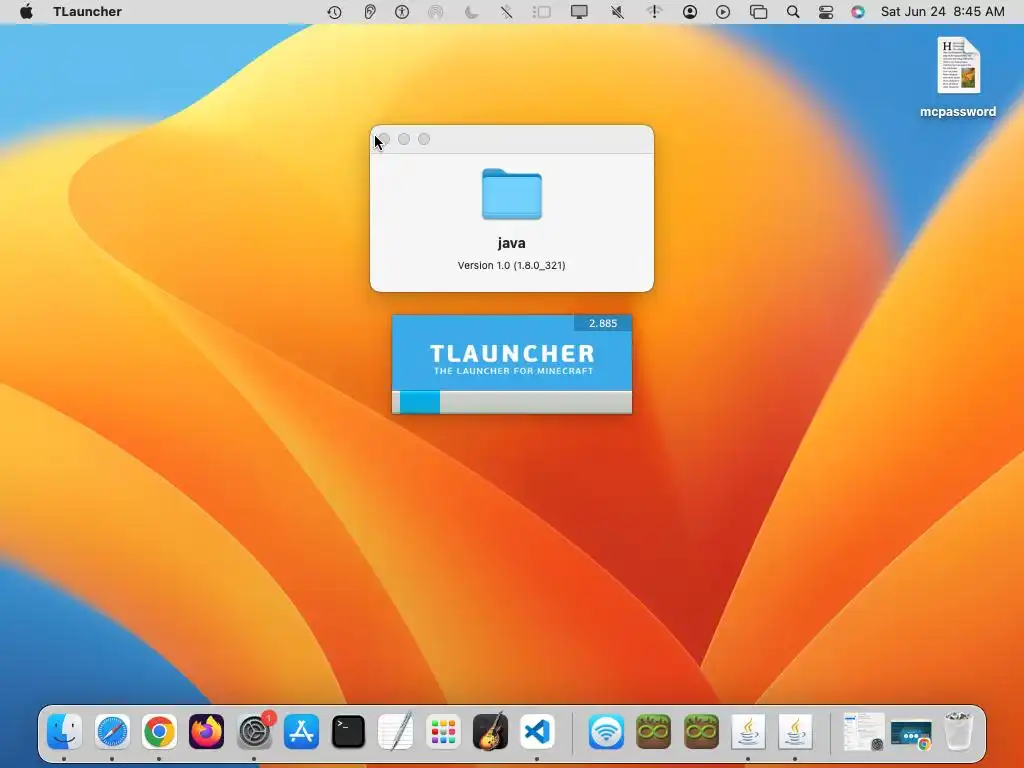Open minimized window with Chrome badge in Dock
The image size is (1024, 768).
click(x=911, y=734)
